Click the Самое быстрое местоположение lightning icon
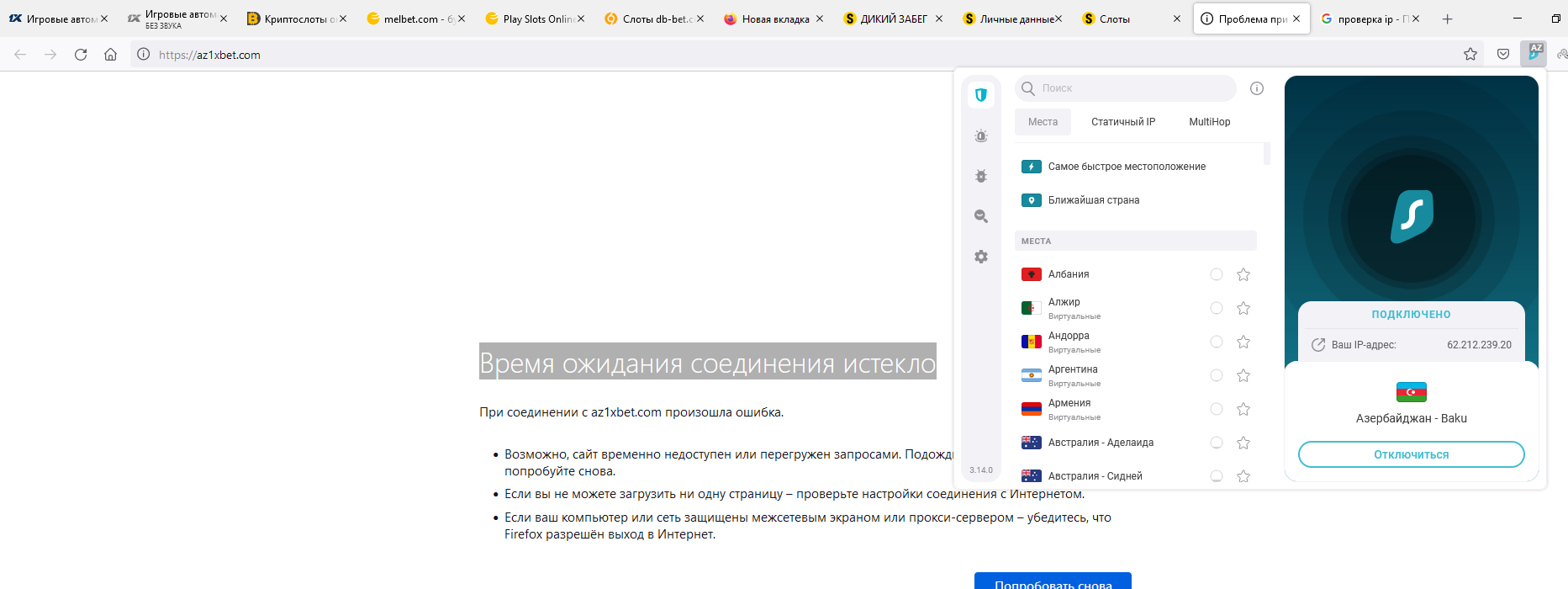Viewport: 1568px width, 589px height. click(x=1032, y=167)
